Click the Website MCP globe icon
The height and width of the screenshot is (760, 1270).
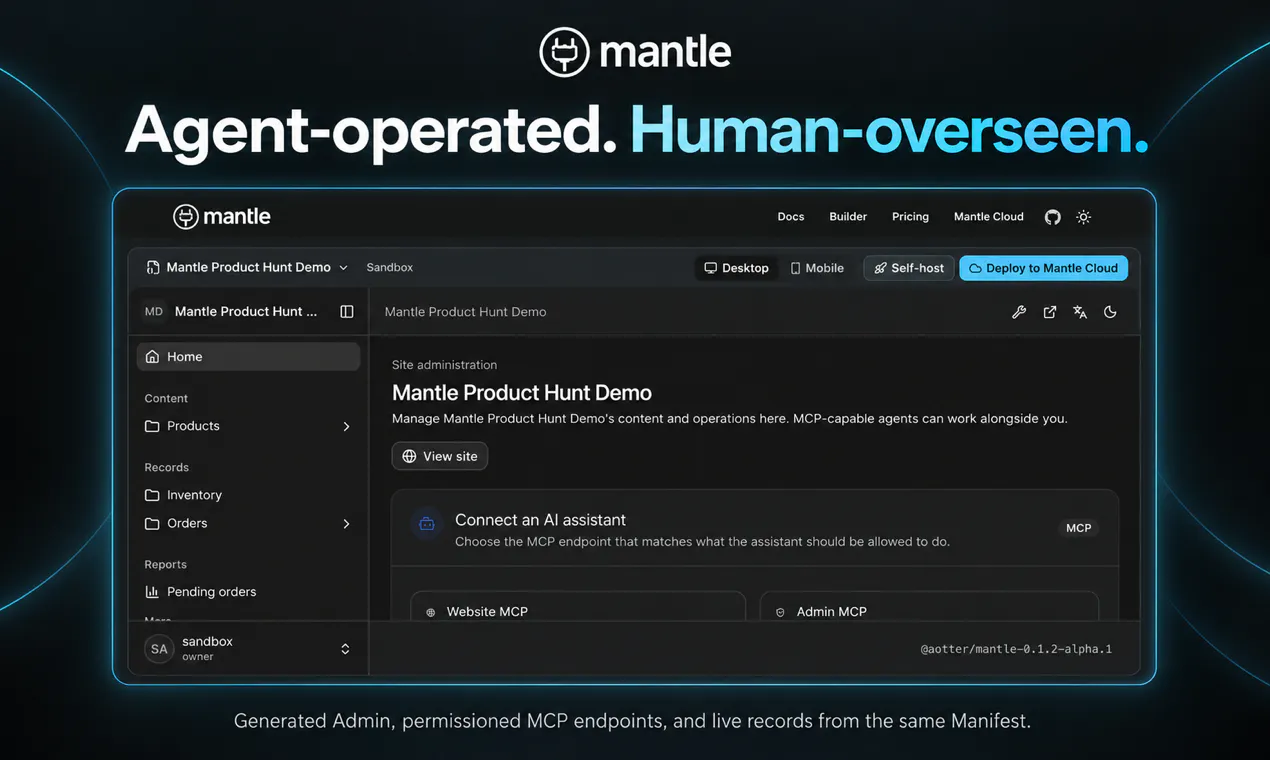pos(431,612)
